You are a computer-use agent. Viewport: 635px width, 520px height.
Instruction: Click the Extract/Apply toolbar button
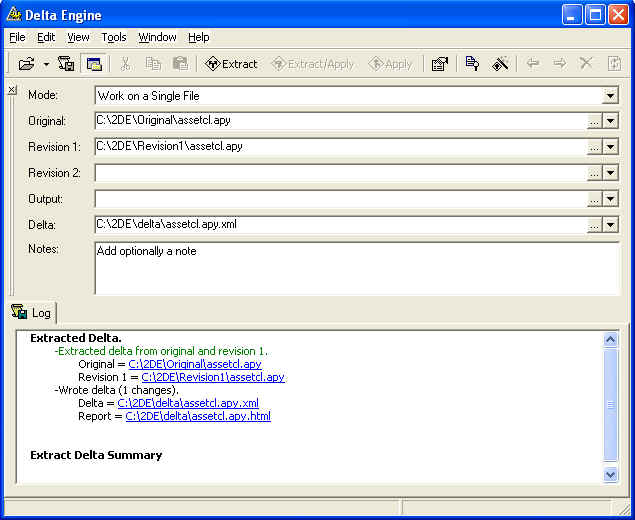point(312,64)
